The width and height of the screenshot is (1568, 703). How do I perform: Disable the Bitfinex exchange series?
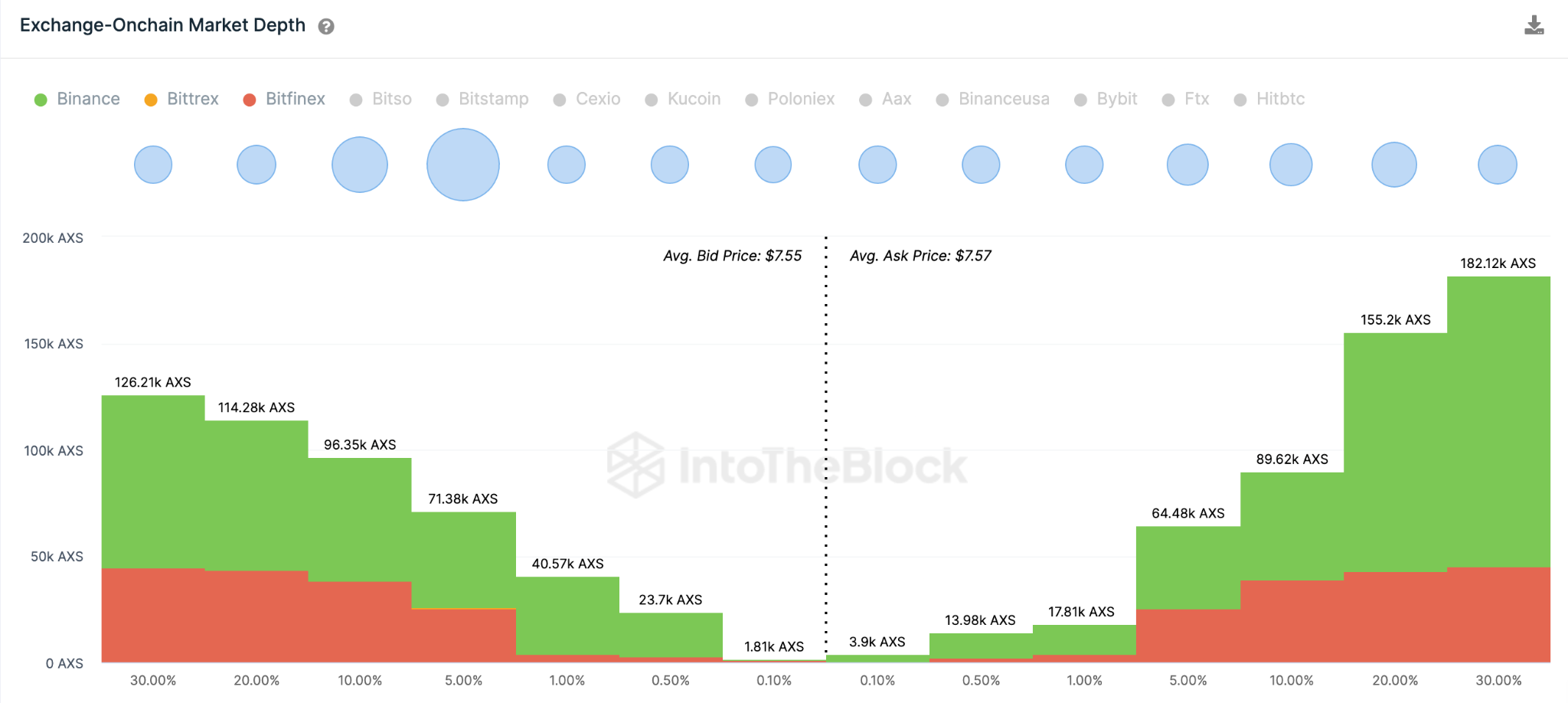coord(284,100)
